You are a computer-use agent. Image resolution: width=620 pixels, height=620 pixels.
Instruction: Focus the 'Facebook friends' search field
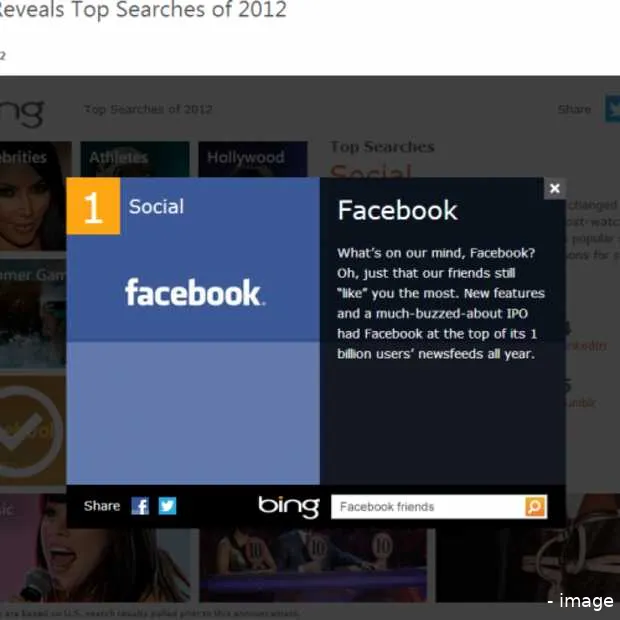click(x=428, y=507)
